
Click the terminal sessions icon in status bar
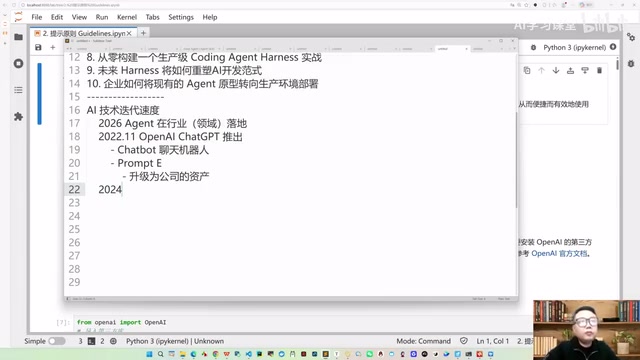tap(91, 341)
